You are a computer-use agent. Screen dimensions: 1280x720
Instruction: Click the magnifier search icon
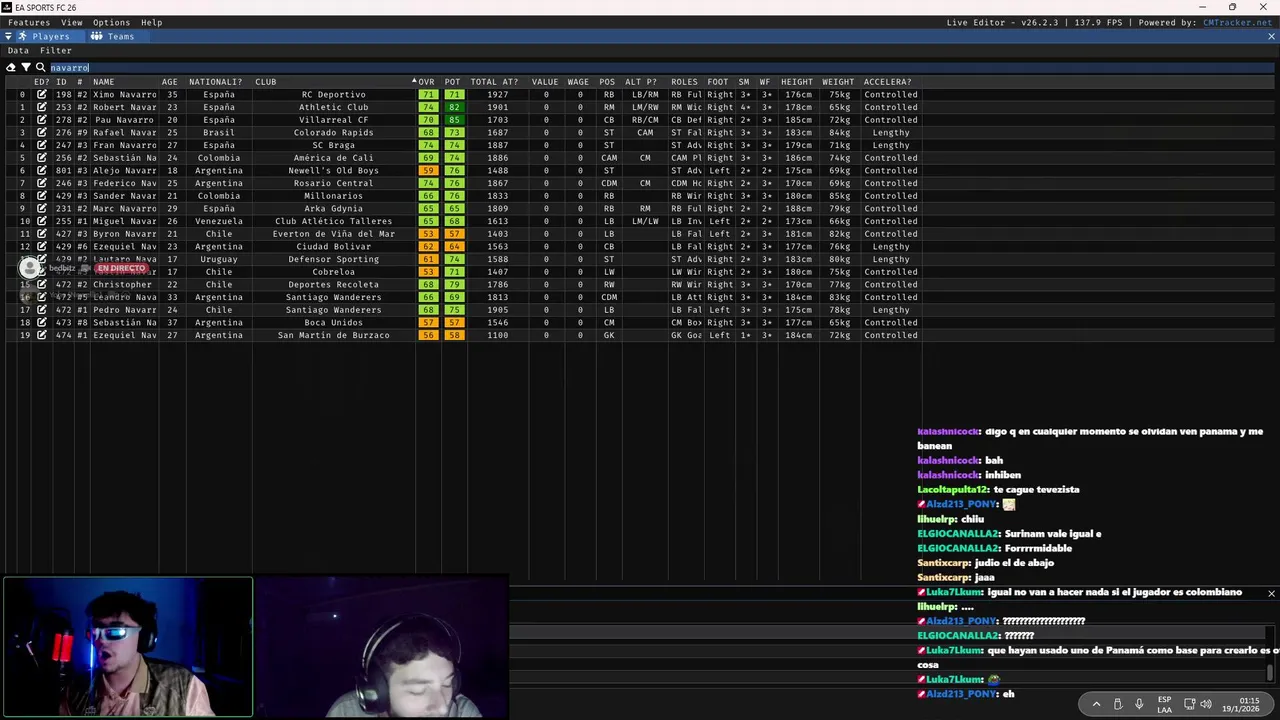pyautogui.click(x=41, y=67)
